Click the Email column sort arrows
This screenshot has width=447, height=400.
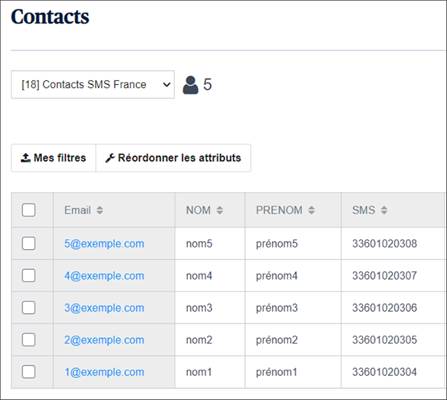click(x=100, y=210)
